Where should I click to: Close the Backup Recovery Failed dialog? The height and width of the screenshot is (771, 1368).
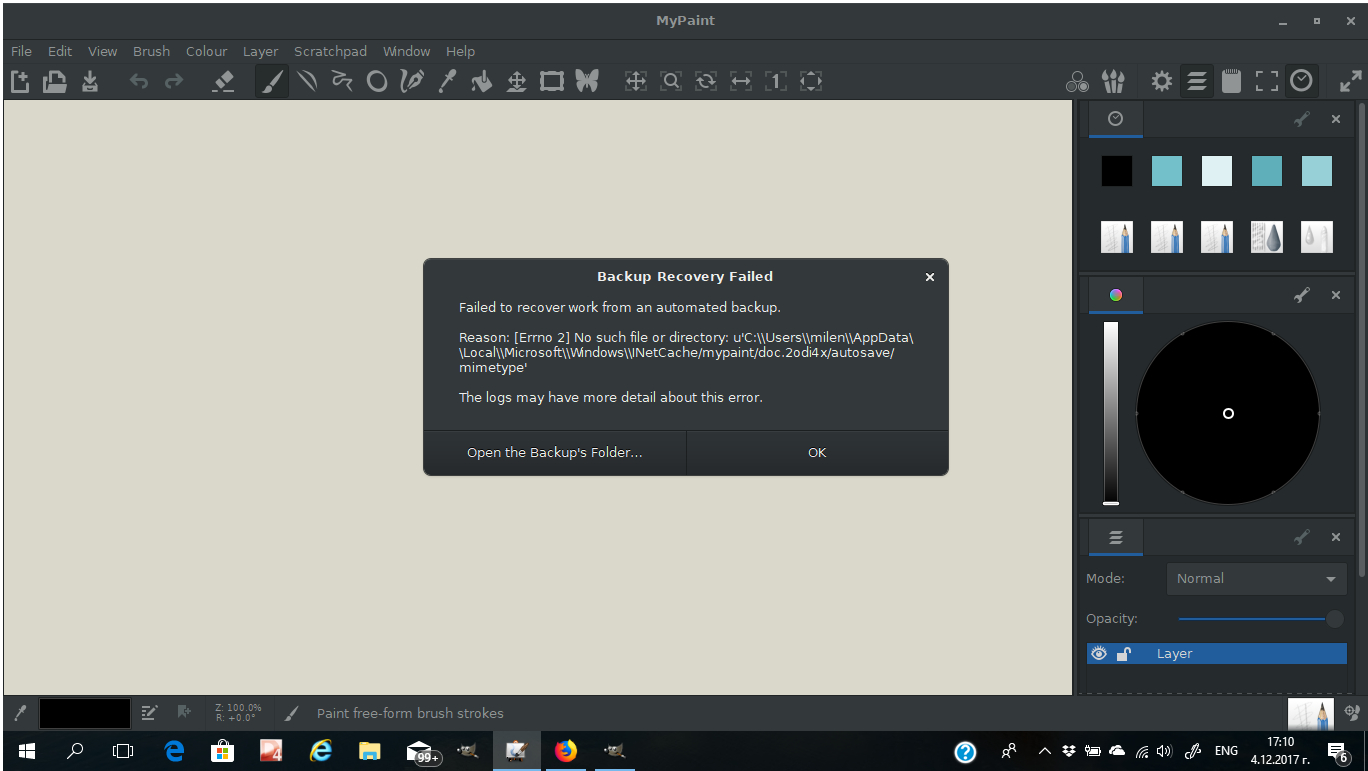(x=929, y=277)
